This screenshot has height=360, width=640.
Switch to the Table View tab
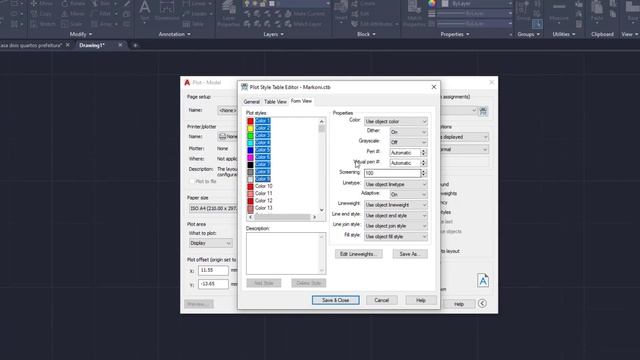(x=275, y=102)
